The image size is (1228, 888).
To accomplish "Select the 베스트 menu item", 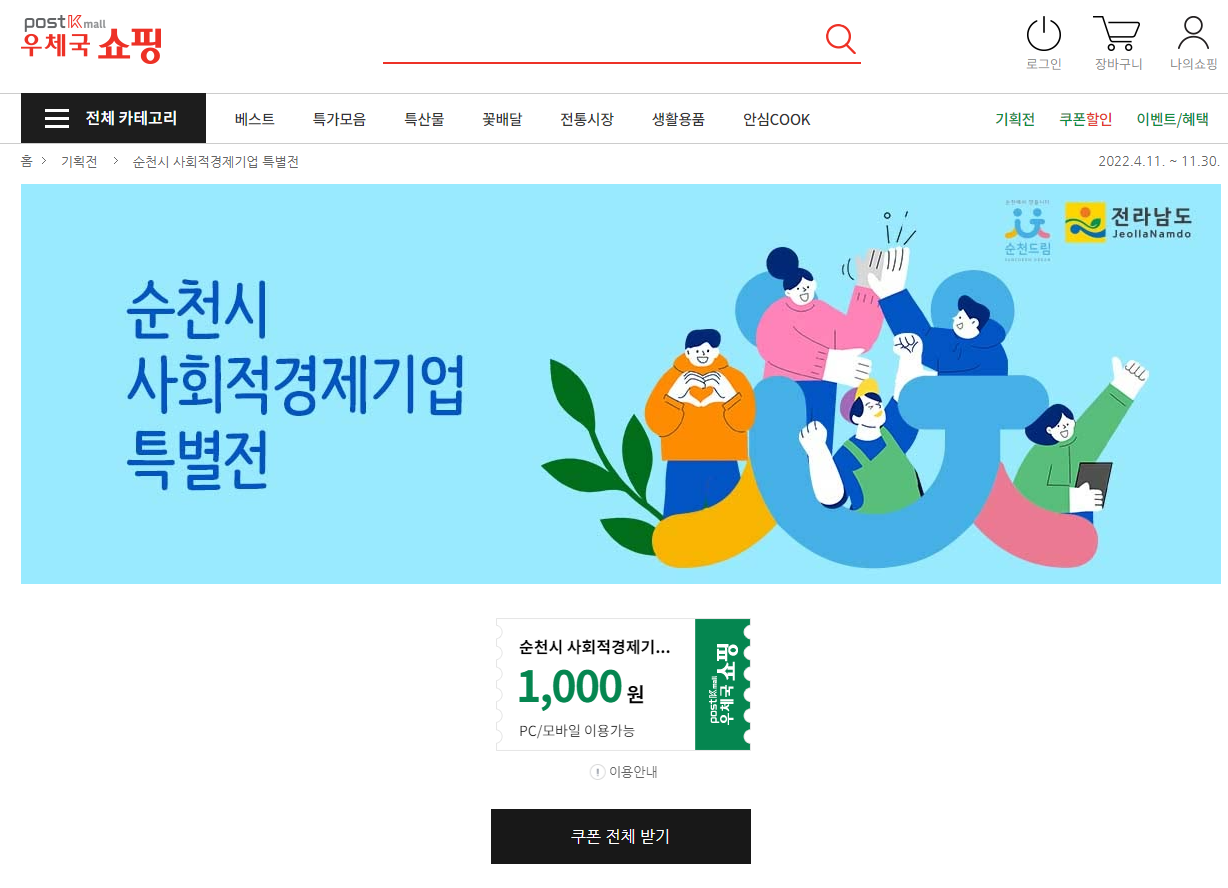I will (255, 119).
